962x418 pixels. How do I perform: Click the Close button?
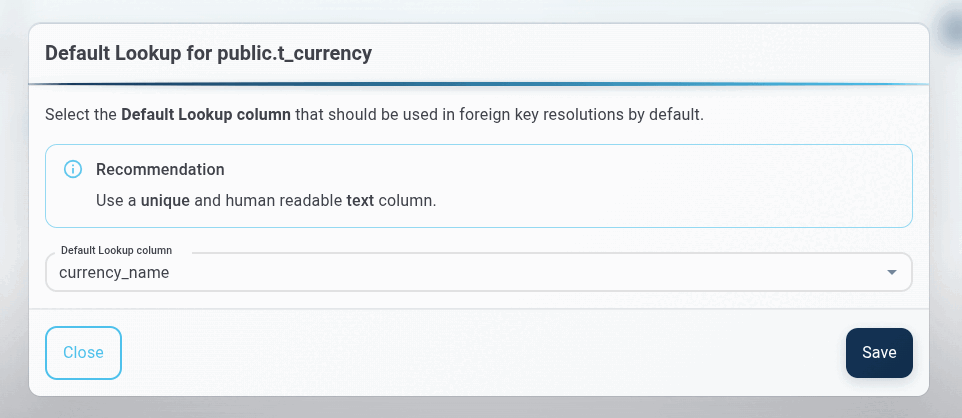(83, 352)
